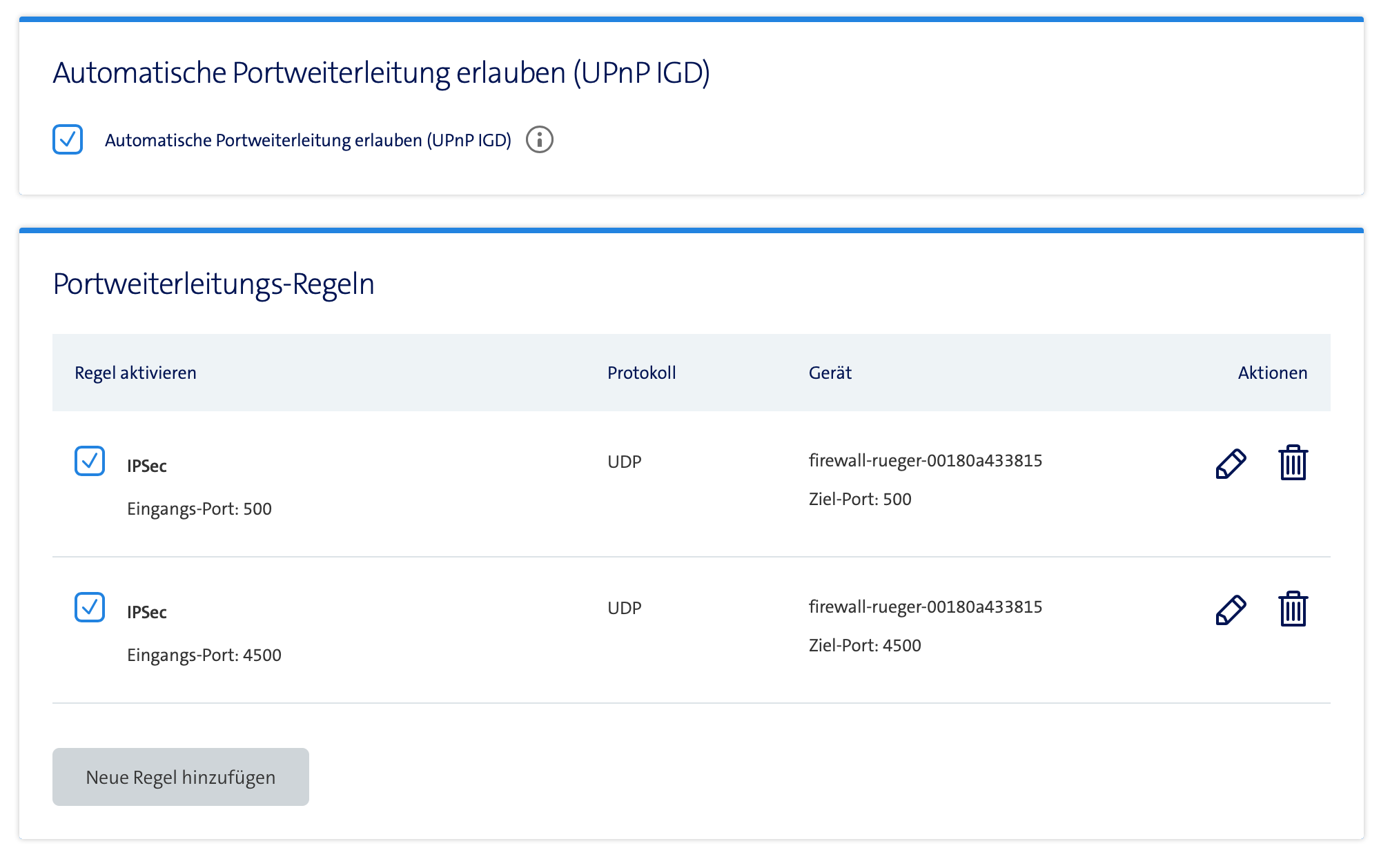Click the UPnP IGD checkbox label text
Screen dimensions: 1390x868
(308, 140)
